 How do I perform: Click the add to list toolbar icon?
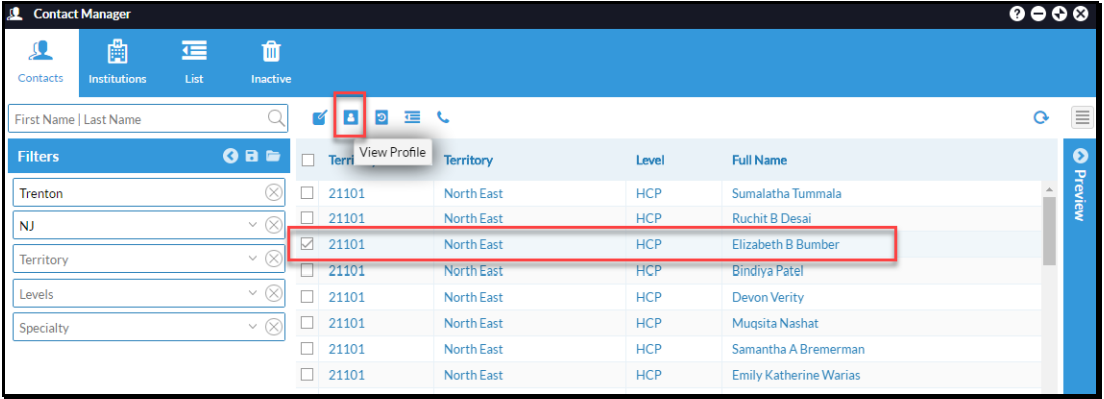pos(412,117)
